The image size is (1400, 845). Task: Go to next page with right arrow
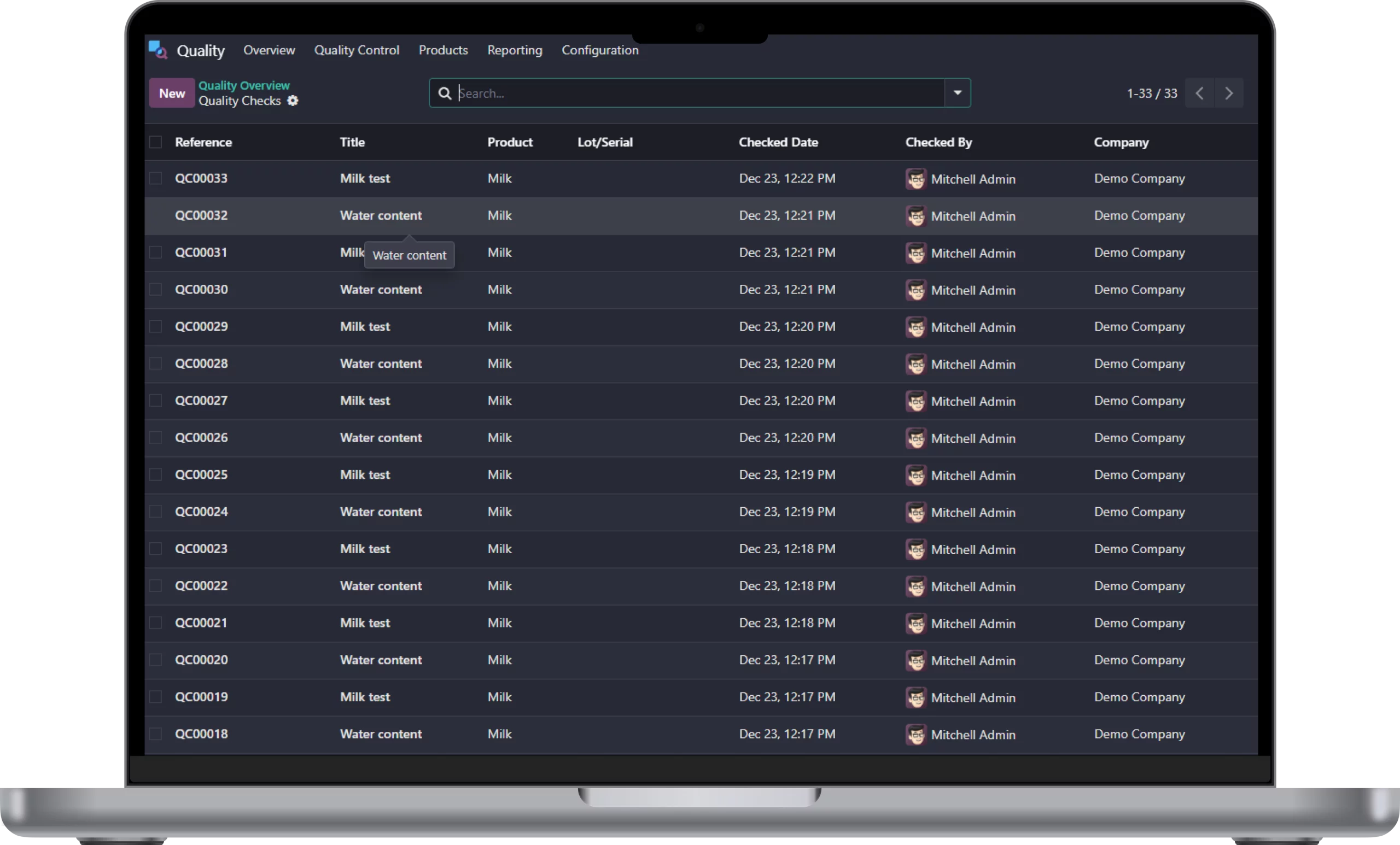1228,93
